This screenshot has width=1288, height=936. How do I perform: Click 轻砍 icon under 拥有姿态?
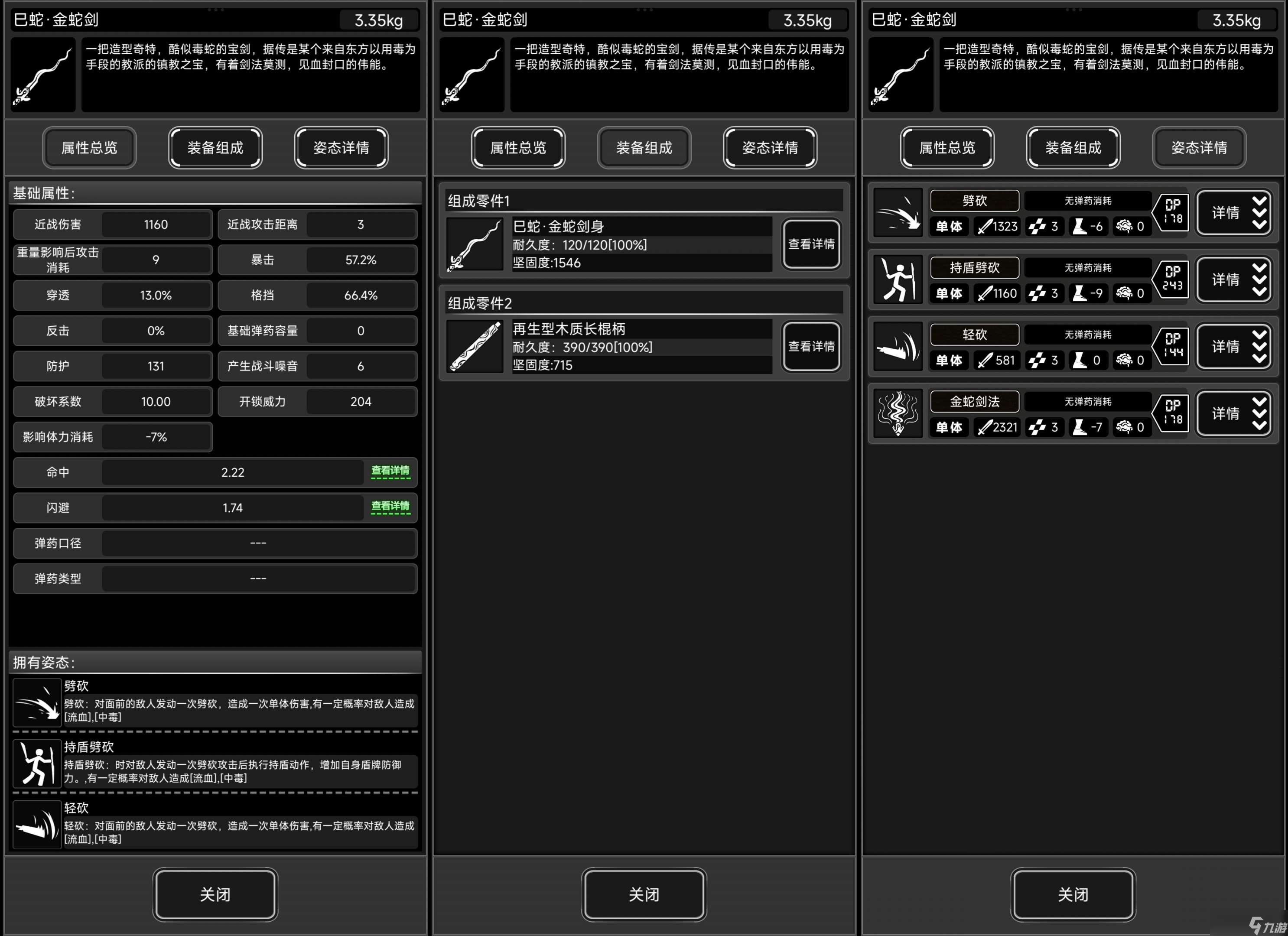click(37, 825)
